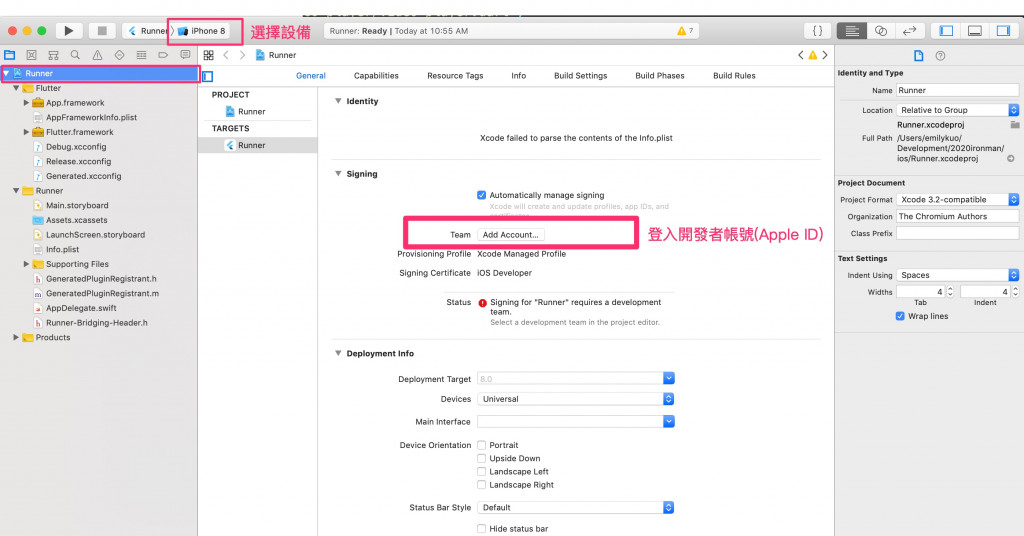Switch to the Info tab

[x=519, y=76]
